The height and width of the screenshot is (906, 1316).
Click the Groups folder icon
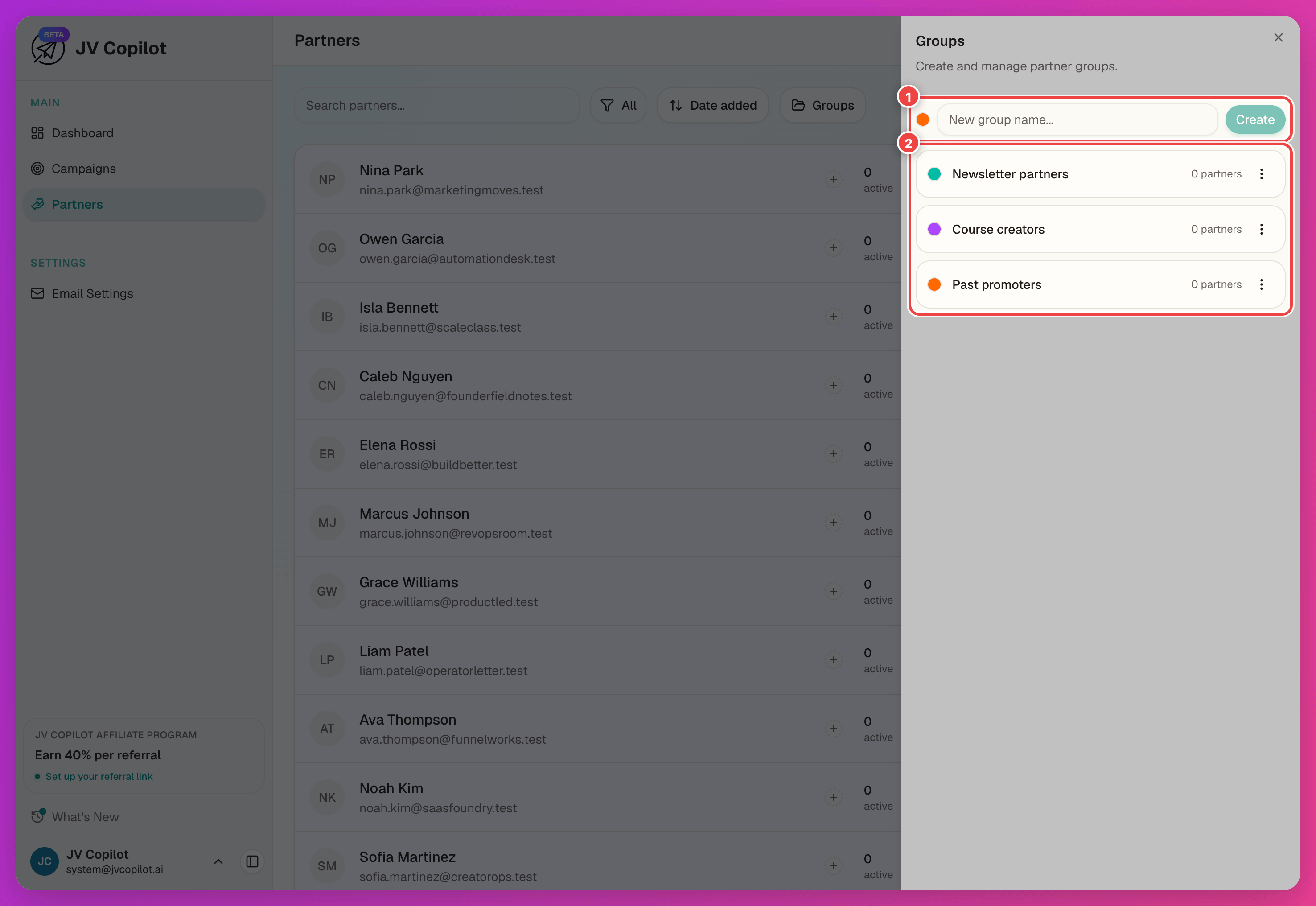[798, 105]
